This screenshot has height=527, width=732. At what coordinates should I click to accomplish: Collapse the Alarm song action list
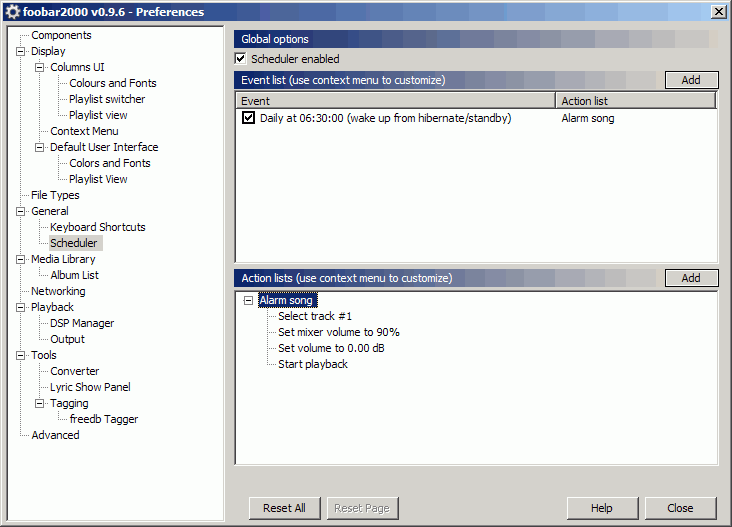click(x=248, y=300)
